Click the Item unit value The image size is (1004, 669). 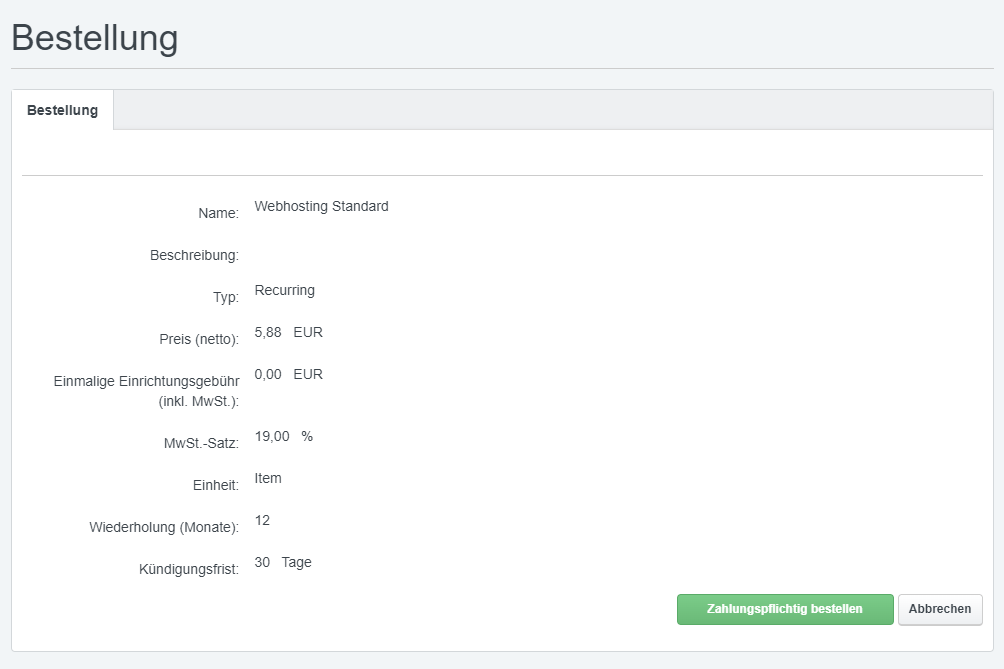[x=268, y=478]
